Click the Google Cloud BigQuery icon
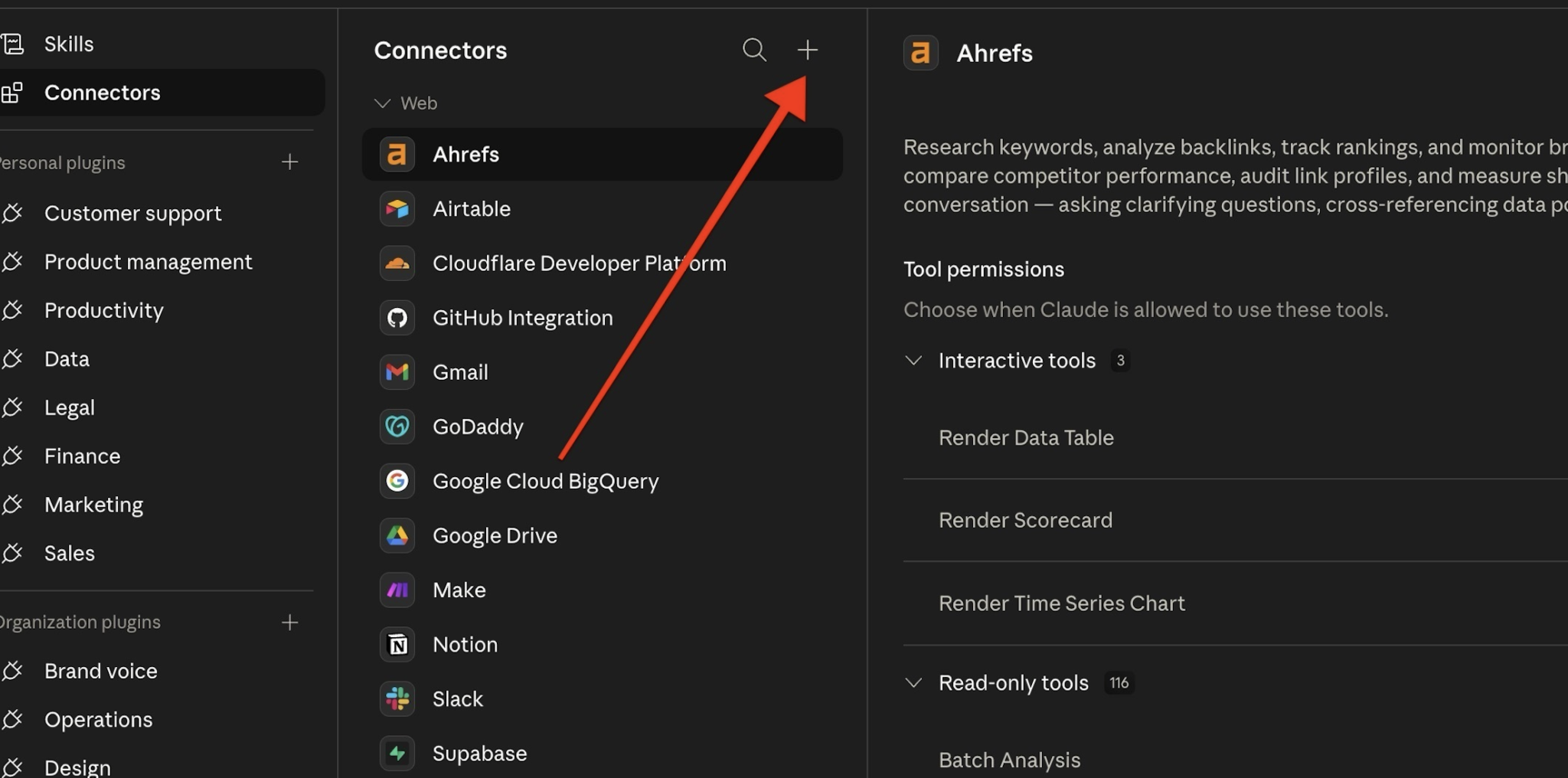This screenshot has width=1568, height=778. pyautogui.click(x=397, y=481)
